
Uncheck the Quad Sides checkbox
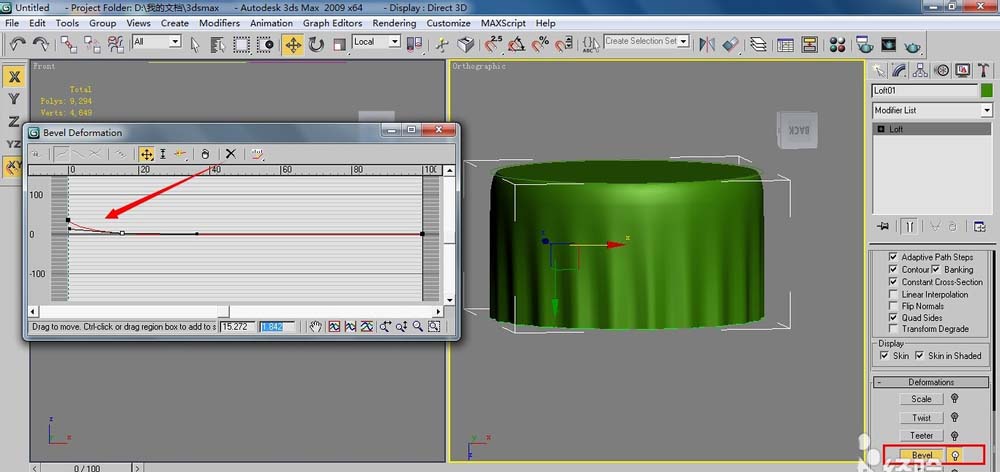tap(894, 318)
